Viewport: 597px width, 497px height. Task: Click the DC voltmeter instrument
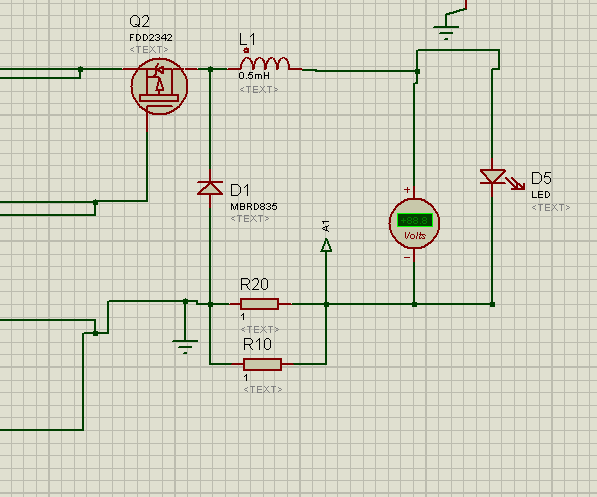point(414,223)
